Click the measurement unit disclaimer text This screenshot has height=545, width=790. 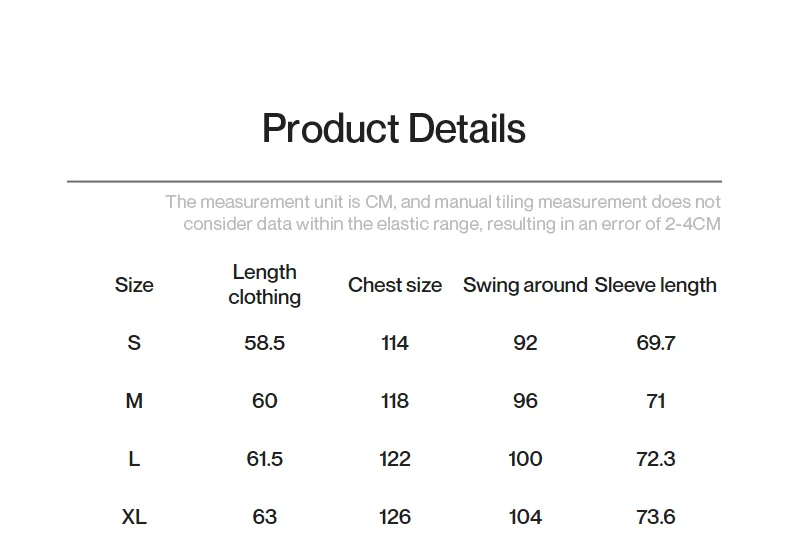pyautogui.click(x=443, y=213)
